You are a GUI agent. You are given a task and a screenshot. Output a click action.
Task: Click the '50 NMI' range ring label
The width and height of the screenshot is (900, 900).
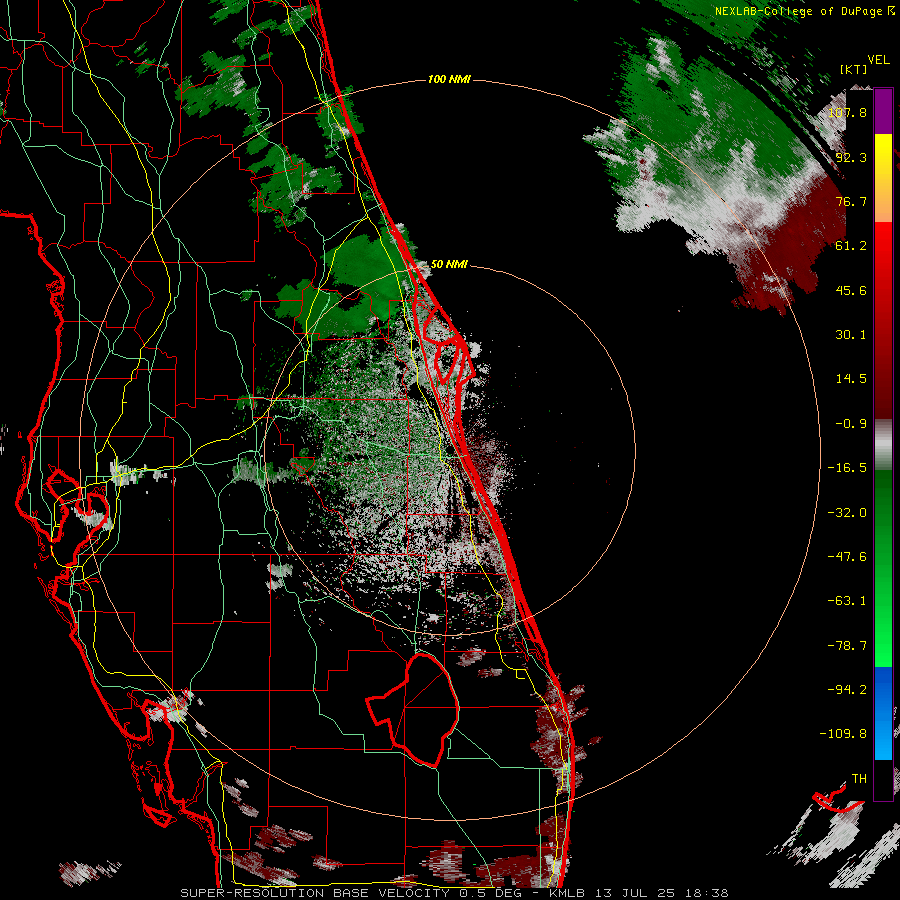tap(449, 264)
